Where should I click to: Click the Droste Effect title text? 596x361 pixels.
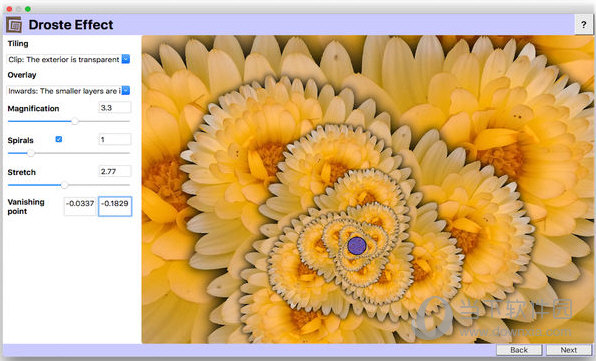pos(71,25)
